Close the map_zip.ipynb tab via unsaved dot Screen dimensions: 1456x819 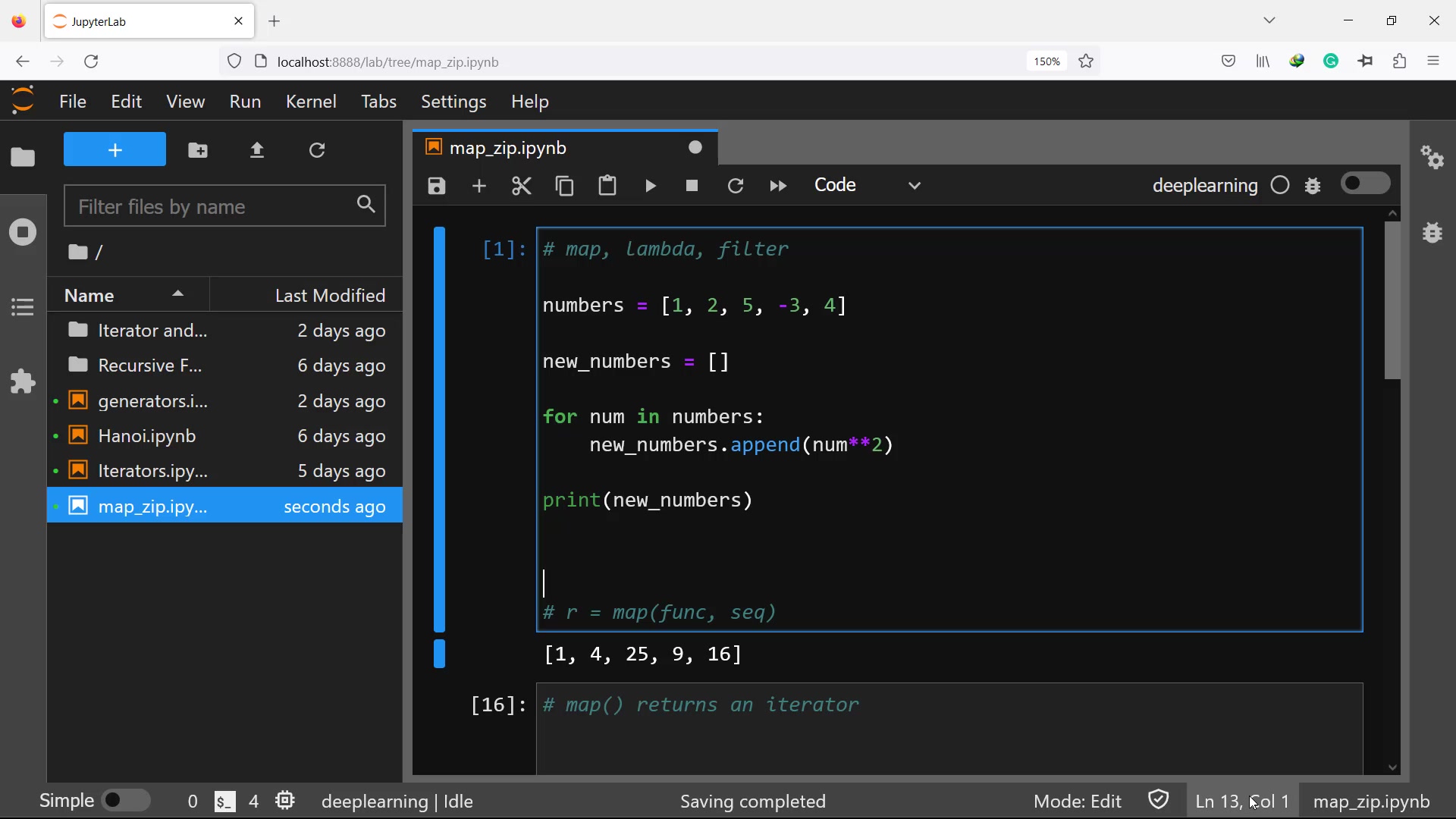tap(695, 147)
